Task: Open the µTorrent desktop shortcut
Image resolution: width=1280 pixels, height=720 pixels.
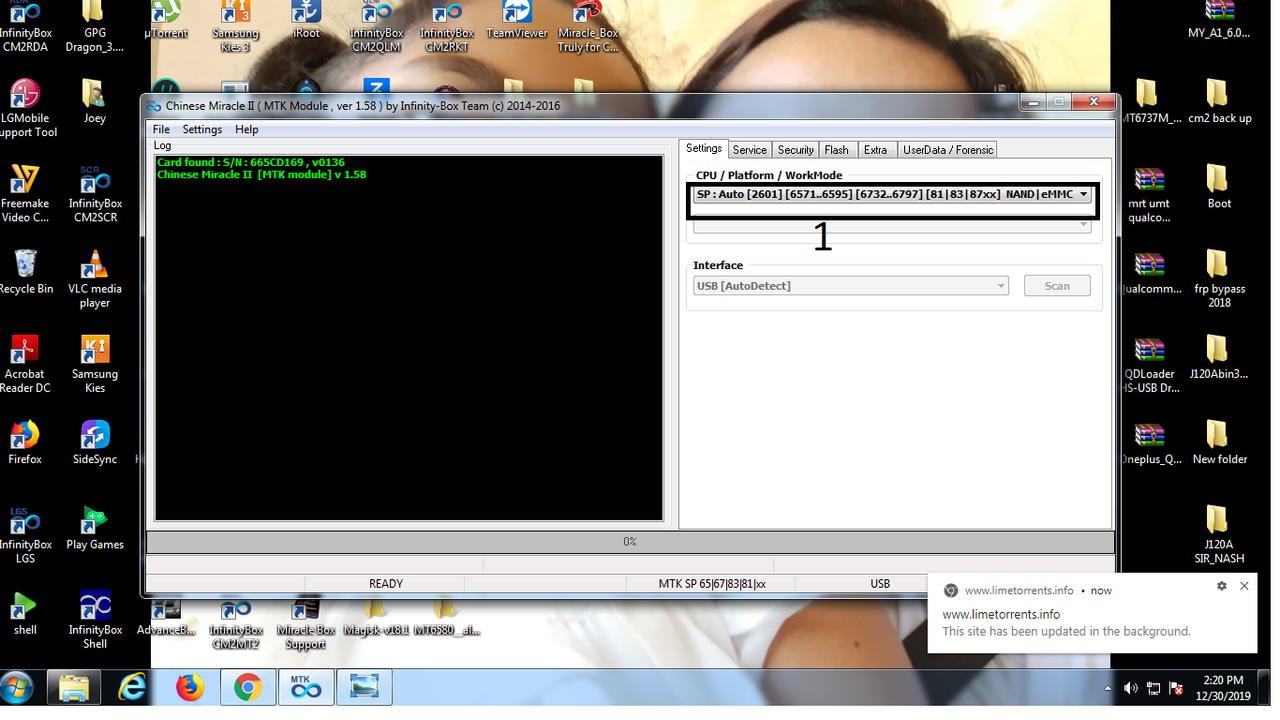Action: 166,20
